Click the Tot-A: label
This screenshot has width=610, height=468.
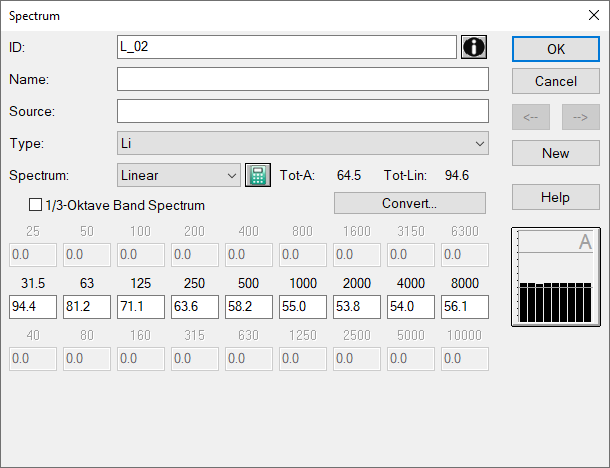pyautogui.click(x=297, y=175)
